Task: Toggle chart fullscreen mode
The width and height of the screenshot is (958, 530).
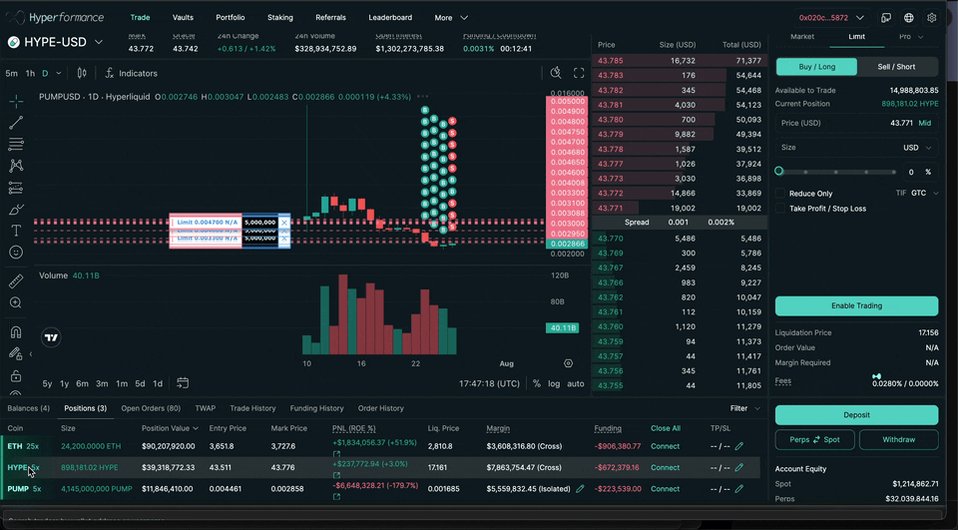Action: point(579,73)
